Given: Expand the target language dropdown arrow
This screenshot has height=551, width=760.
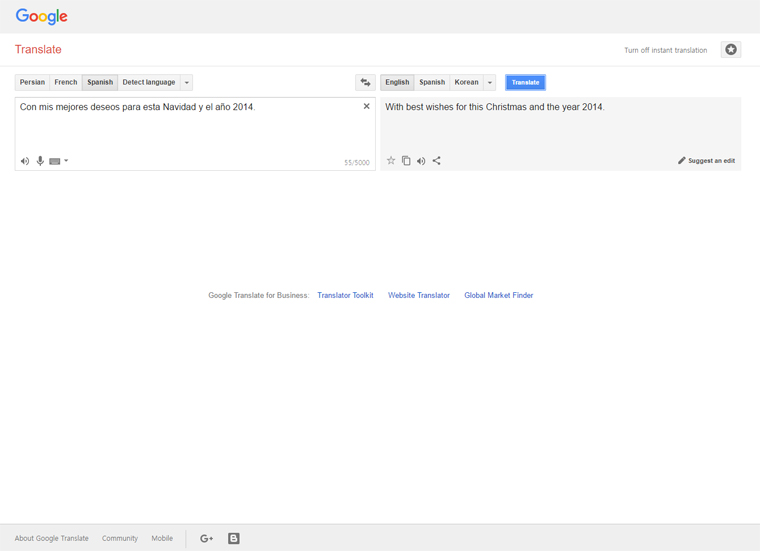Looking at the screenshot, I should tap(490, 82).
